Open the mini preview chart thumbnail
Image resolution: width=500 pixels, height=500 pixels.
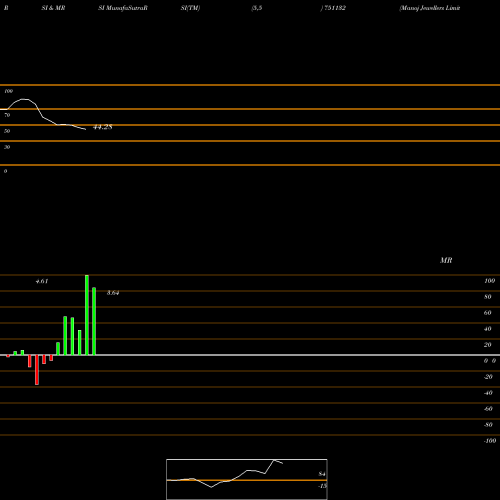pyautogui.click(x=247, y=479)
